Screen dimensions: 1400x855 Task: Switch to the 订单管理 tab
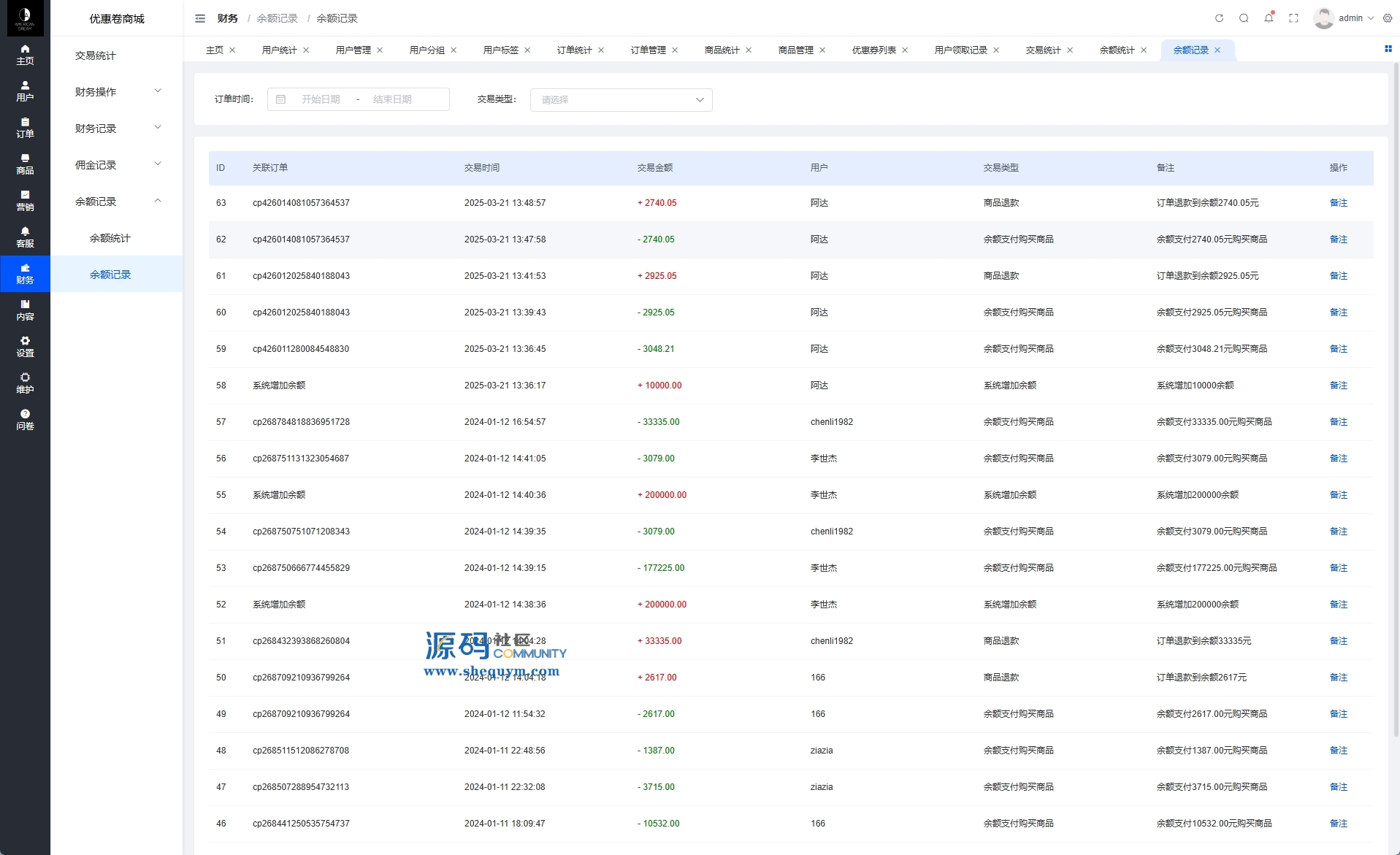648,50
